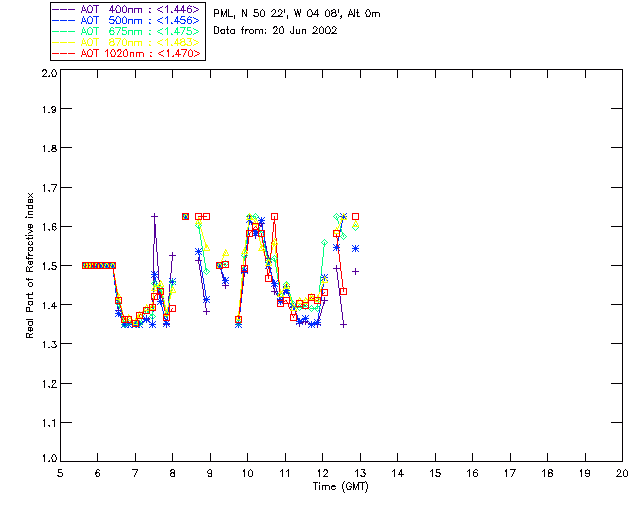
Task: Click the x-axis tick label 17
Action: click(510, 473)
